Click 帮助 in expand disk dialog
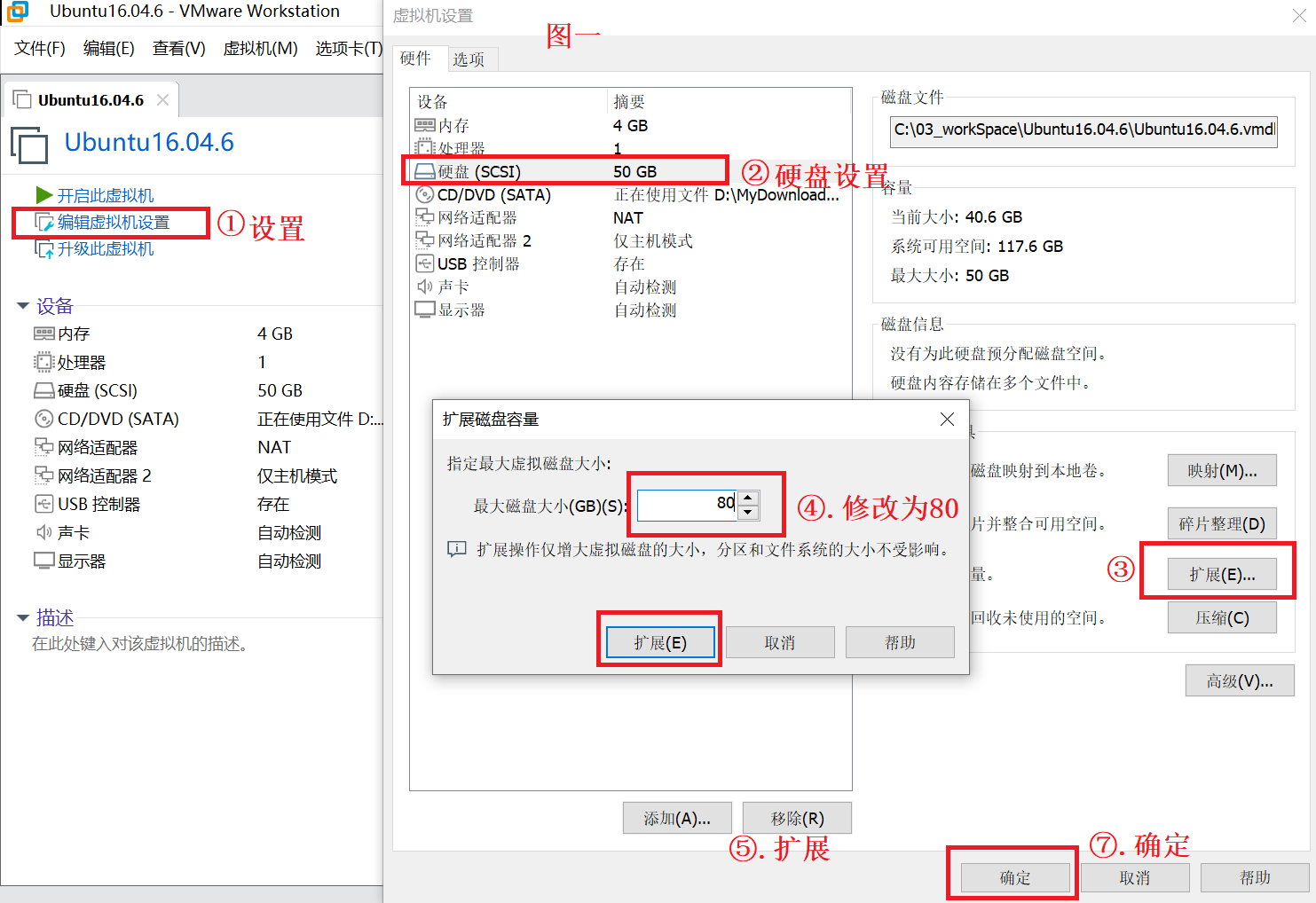1316x903 pixels. point(900,642)
